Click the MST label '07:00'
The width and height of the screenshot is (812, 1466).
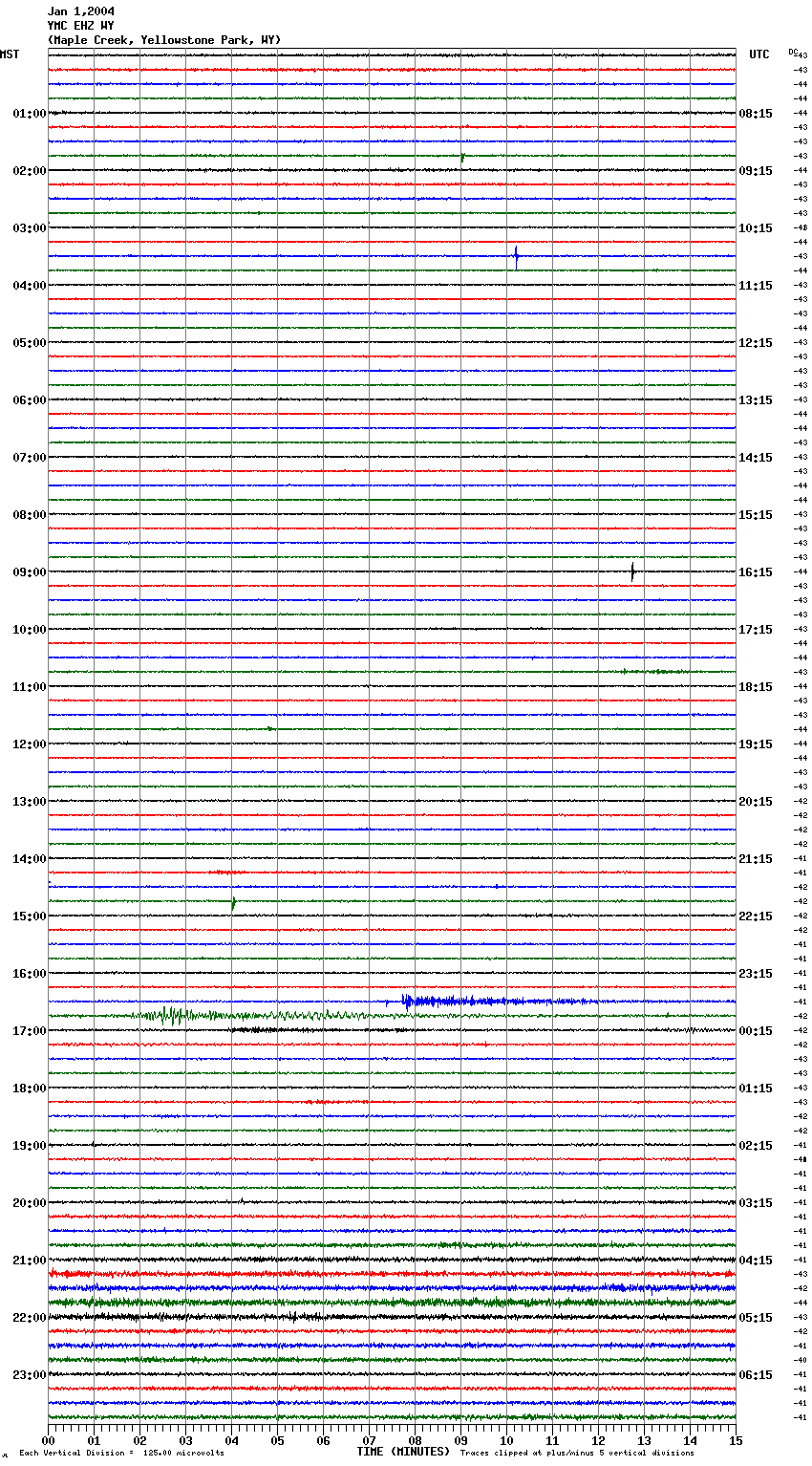point(30,458)
